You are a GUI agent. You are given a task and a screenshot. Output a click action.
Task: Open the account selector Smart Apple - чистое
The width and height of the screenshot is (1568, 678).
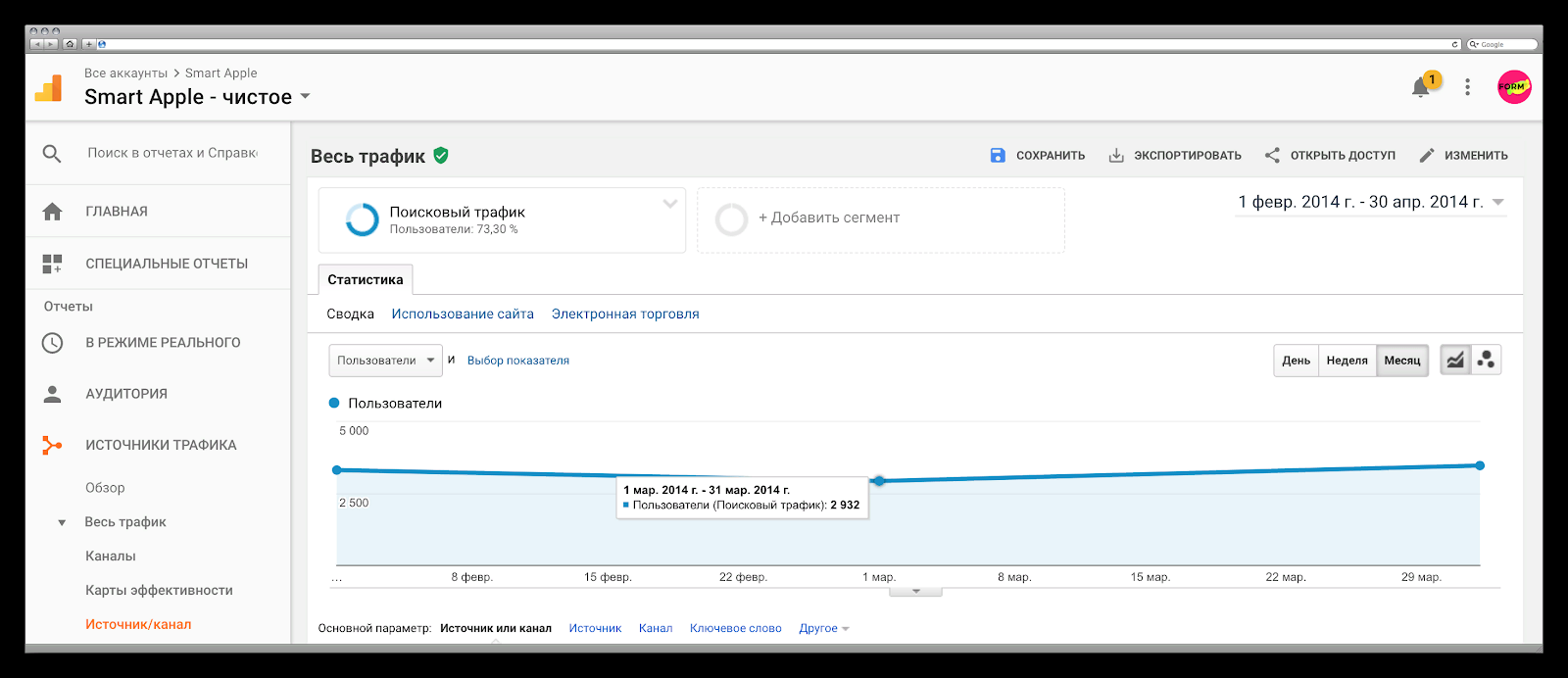point(197,97)
